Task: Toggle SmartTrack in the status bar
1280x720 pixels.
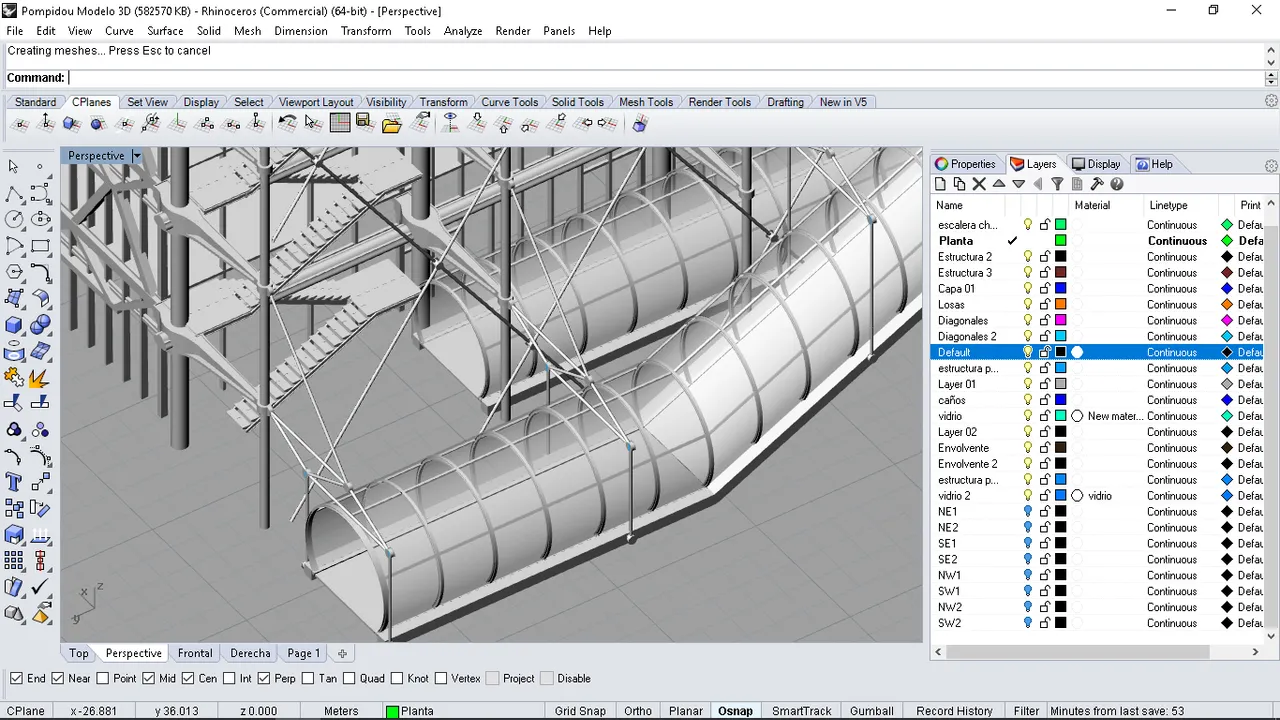Action: 801,711
